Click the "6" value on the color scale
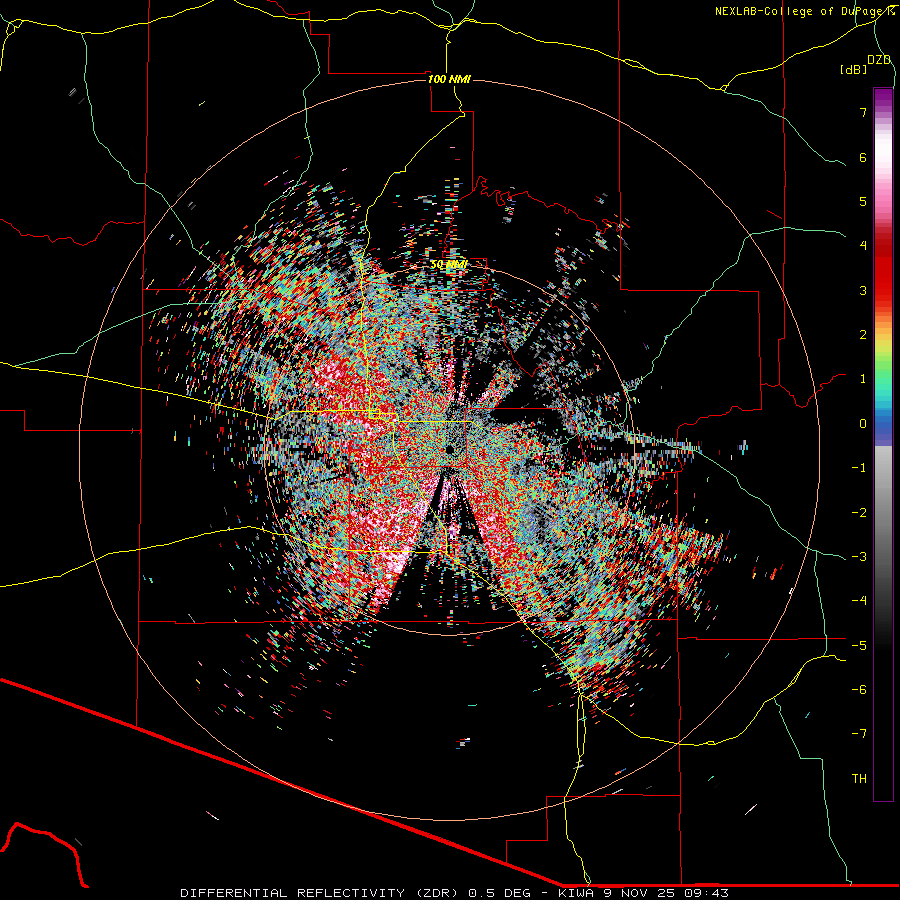The height and width of the screenshot is (900, 900). 863,157
